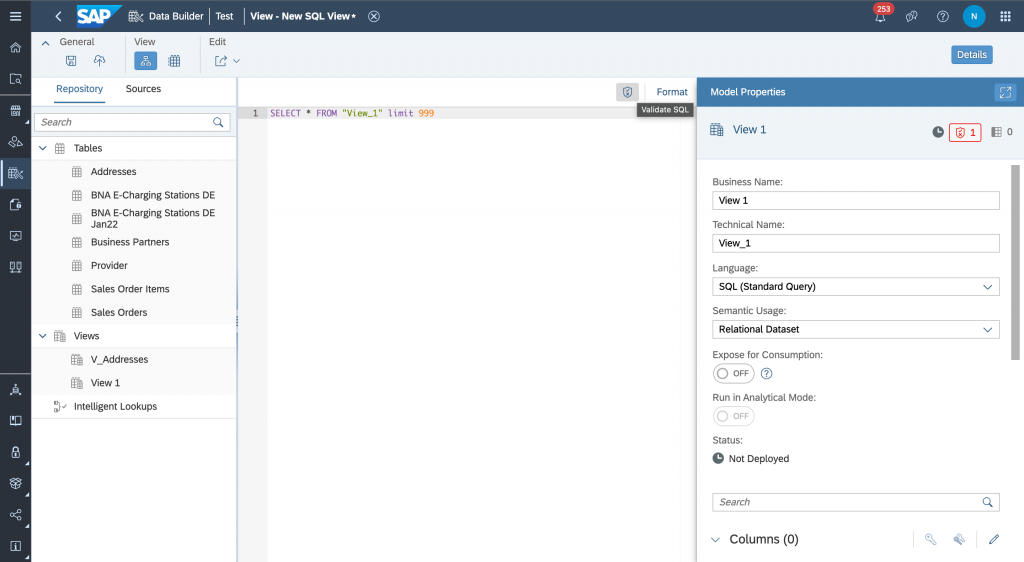Open the Expose for Consumption help icon
Screen dimensions: 1024x562
(767, 373)
